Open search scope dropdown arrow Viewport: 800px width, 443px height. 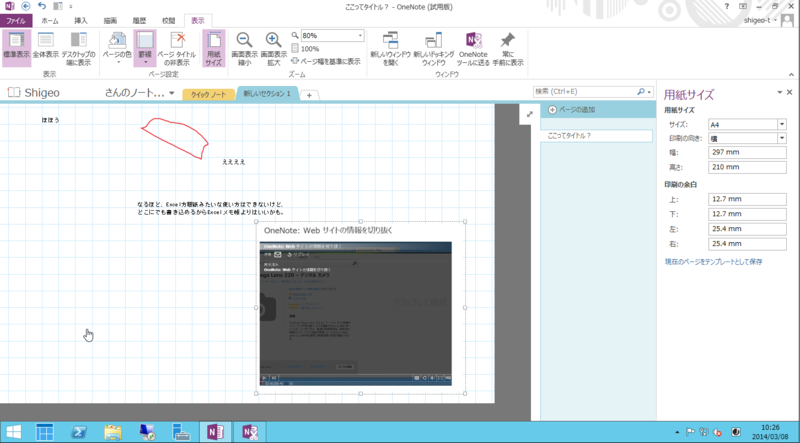tap(649, 92)
